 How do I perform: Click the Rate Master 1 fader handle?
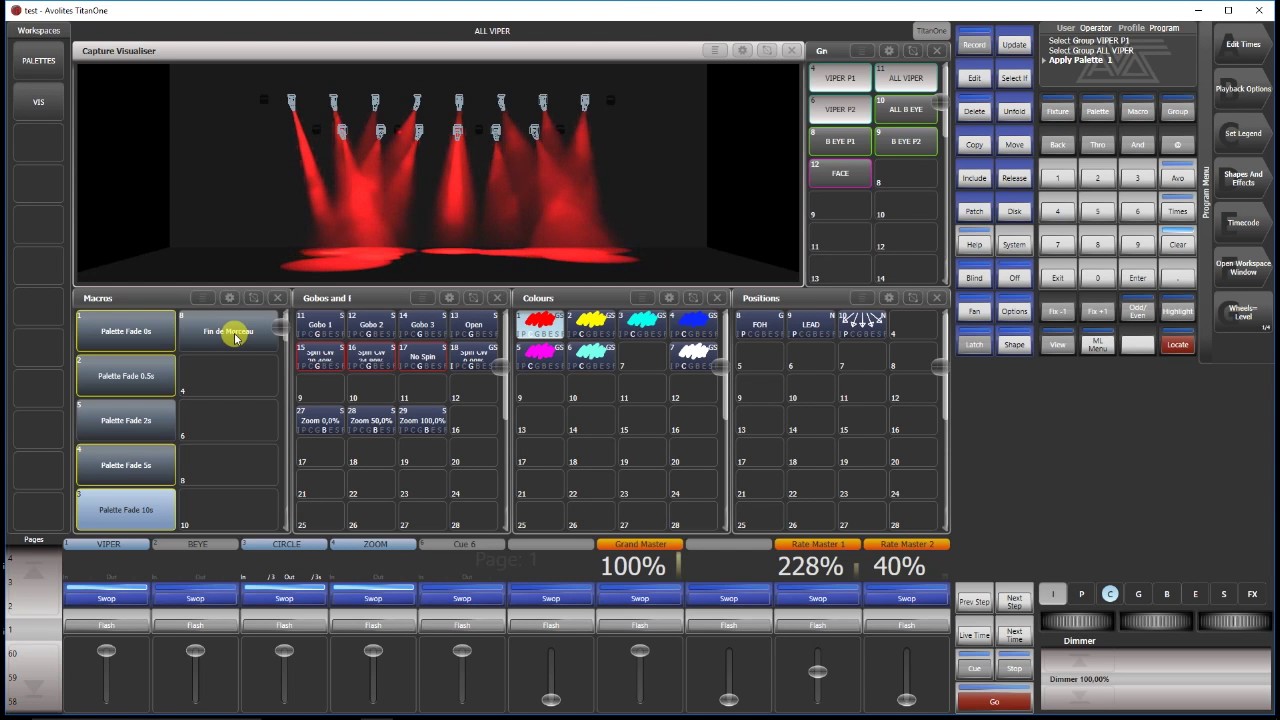(x=818, y=672)
